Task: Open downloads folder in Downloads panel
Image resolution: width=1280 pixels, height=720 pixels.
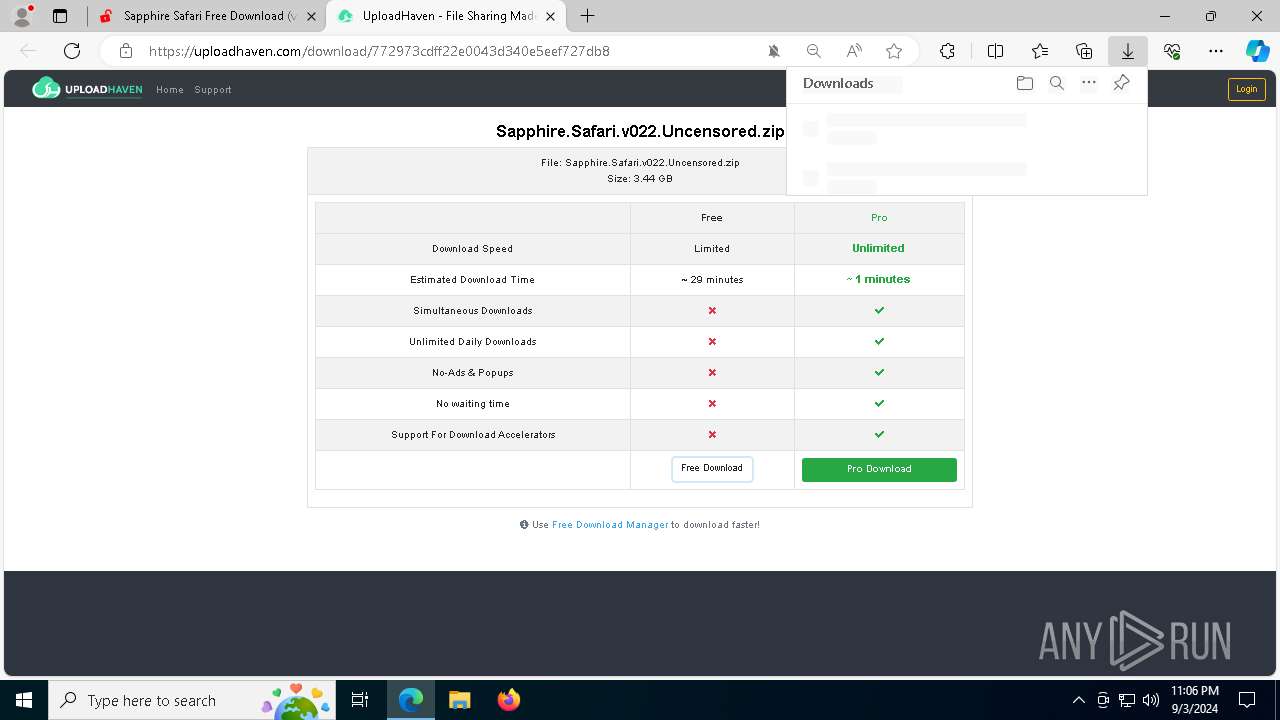Action: (x=1025, y=83)
